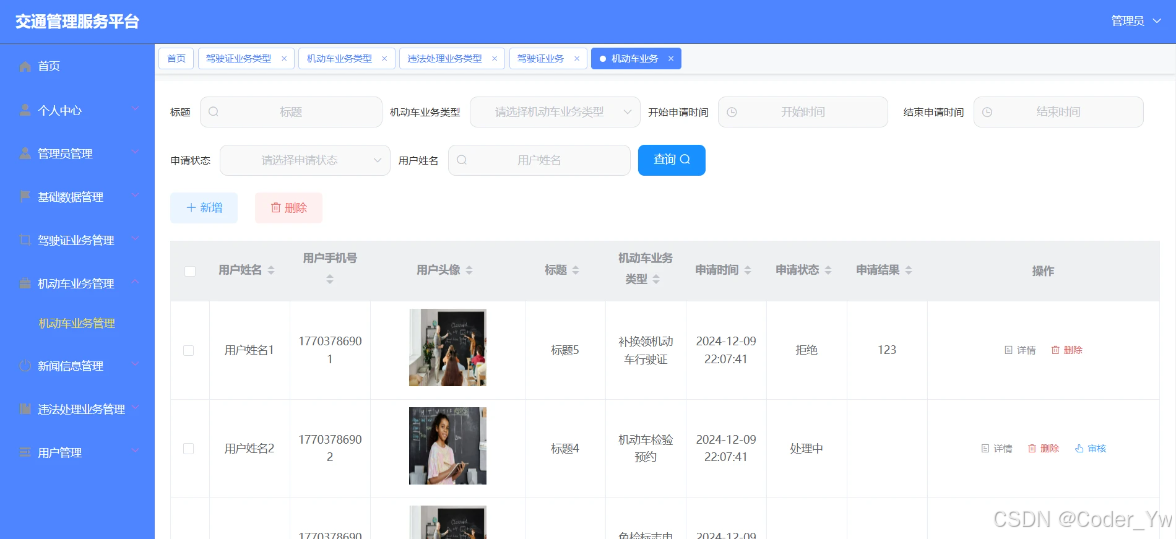Viewport: 1176px width, 539px height.
Task: Sort by 机动车业务类型 column arrows
Action: coord(656,279)
